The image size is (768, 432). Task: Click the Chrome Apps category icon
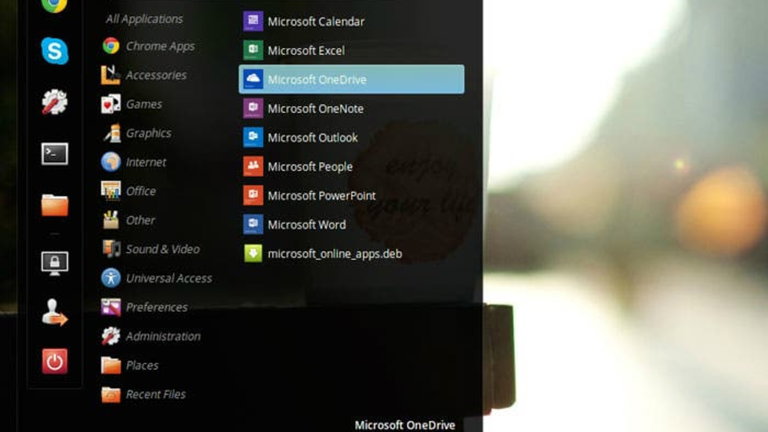click(x=111, y=46)
